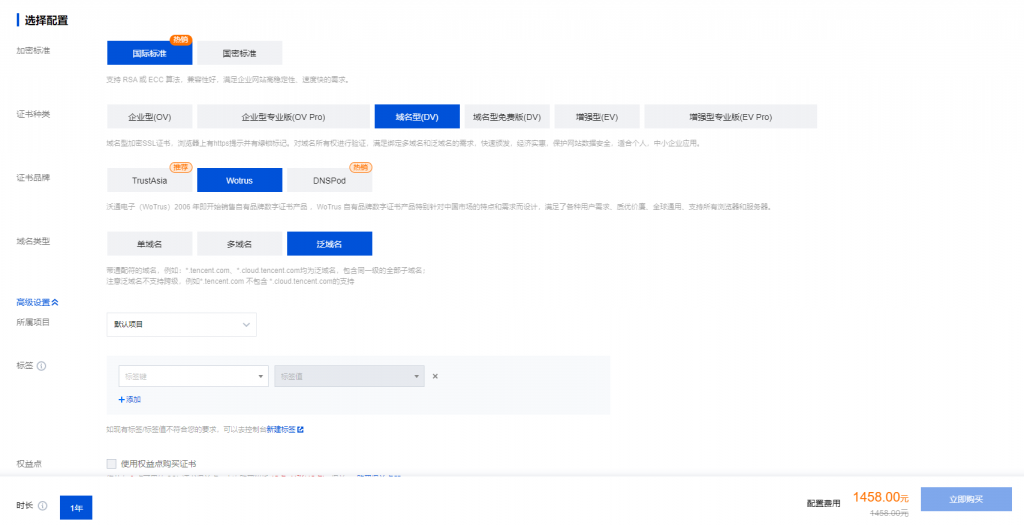Open the 标签值 tag value dropdown
The image size is (1024, 525).
349,376
